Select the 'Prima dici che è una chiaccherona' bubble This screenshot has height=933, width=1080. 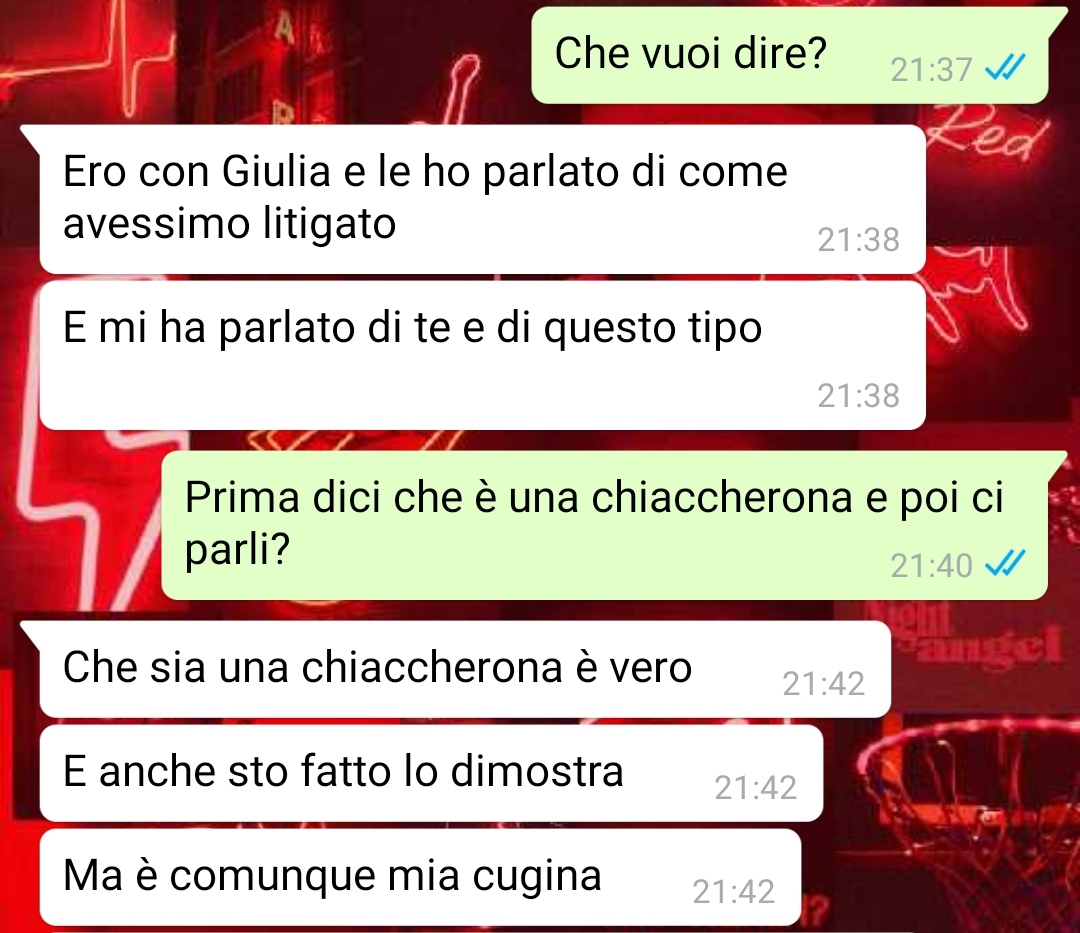605,525
